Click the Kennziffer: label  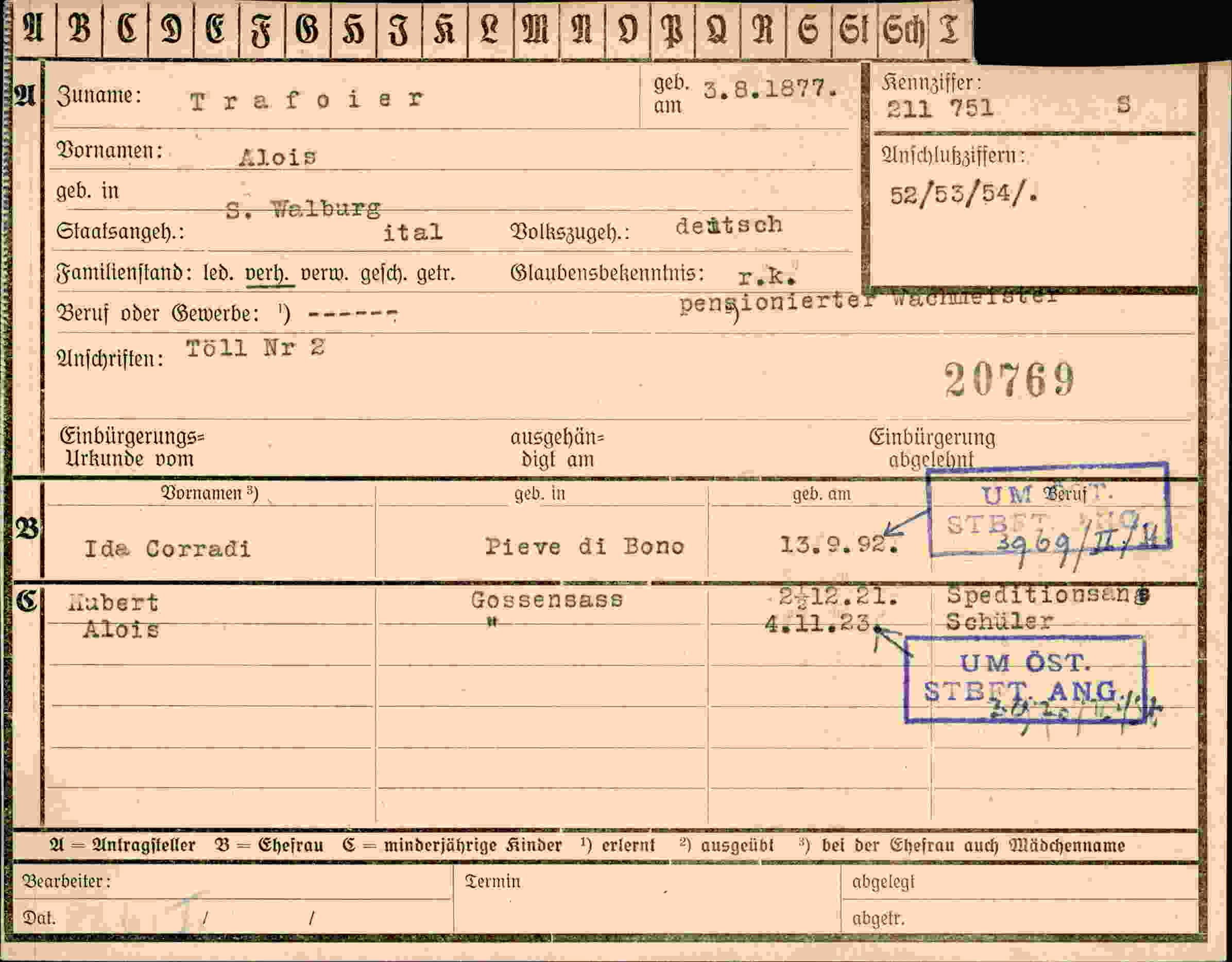click(x=931, y=83)
